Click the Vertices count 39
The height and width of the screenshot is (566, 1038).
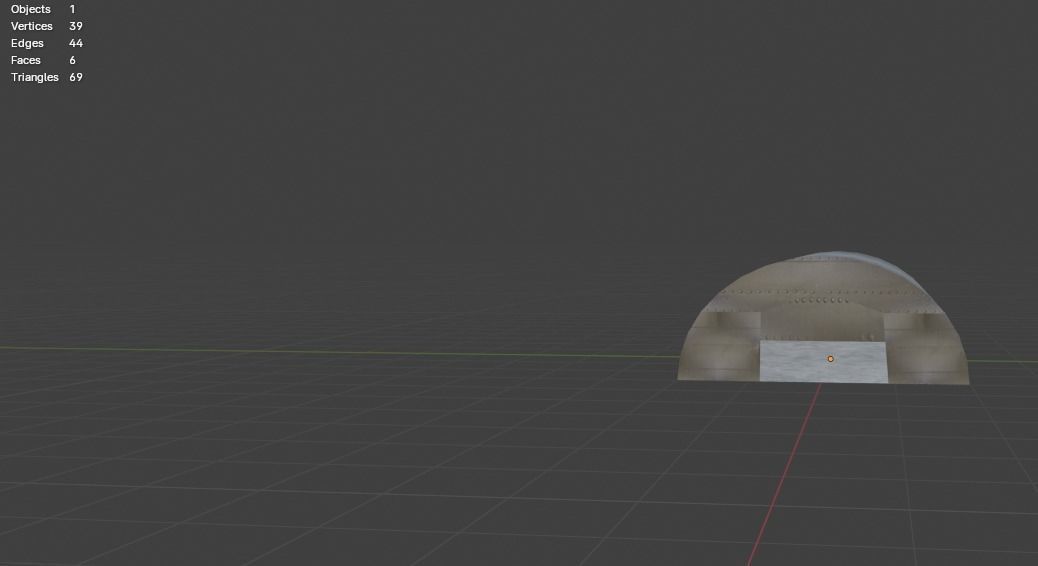click(x=75, y=26)
